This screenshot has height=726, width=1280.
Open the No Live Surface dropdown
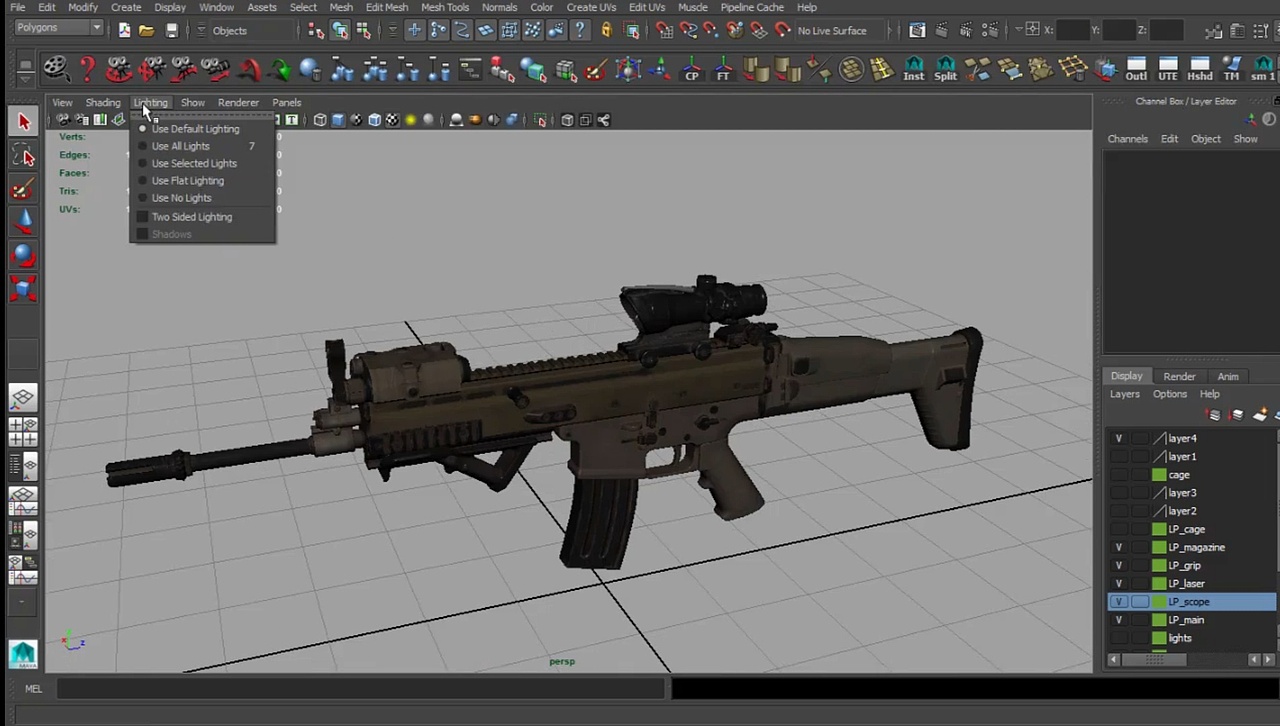832,30
